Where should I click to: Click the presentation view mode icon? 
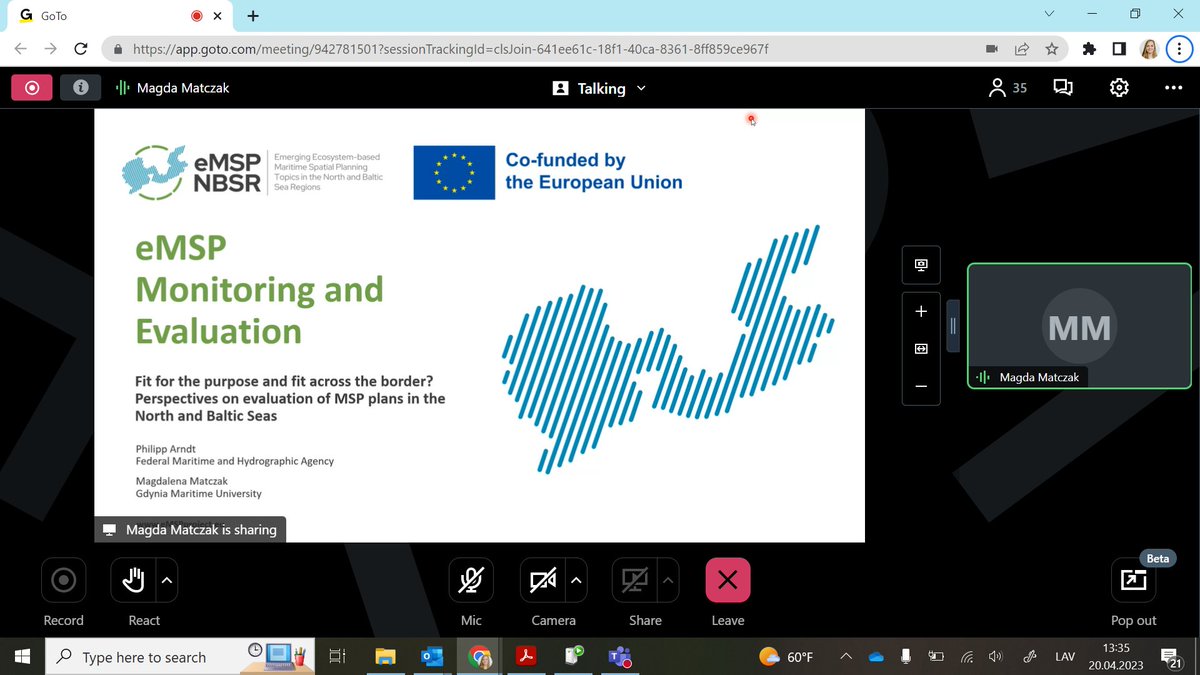point(921,265)
